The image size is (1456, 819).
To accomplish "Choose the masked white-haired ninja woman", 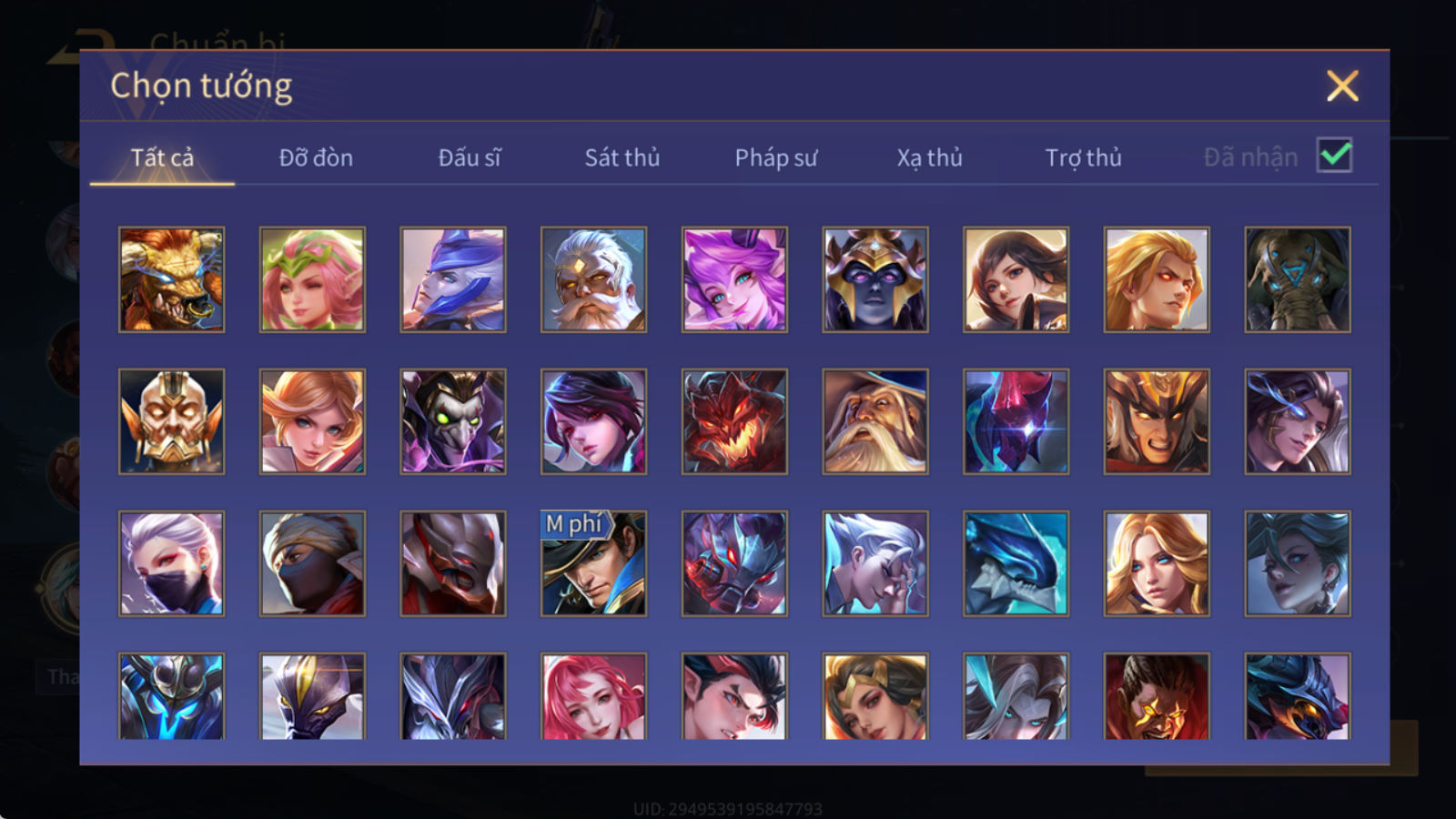I will click(172, 563).
